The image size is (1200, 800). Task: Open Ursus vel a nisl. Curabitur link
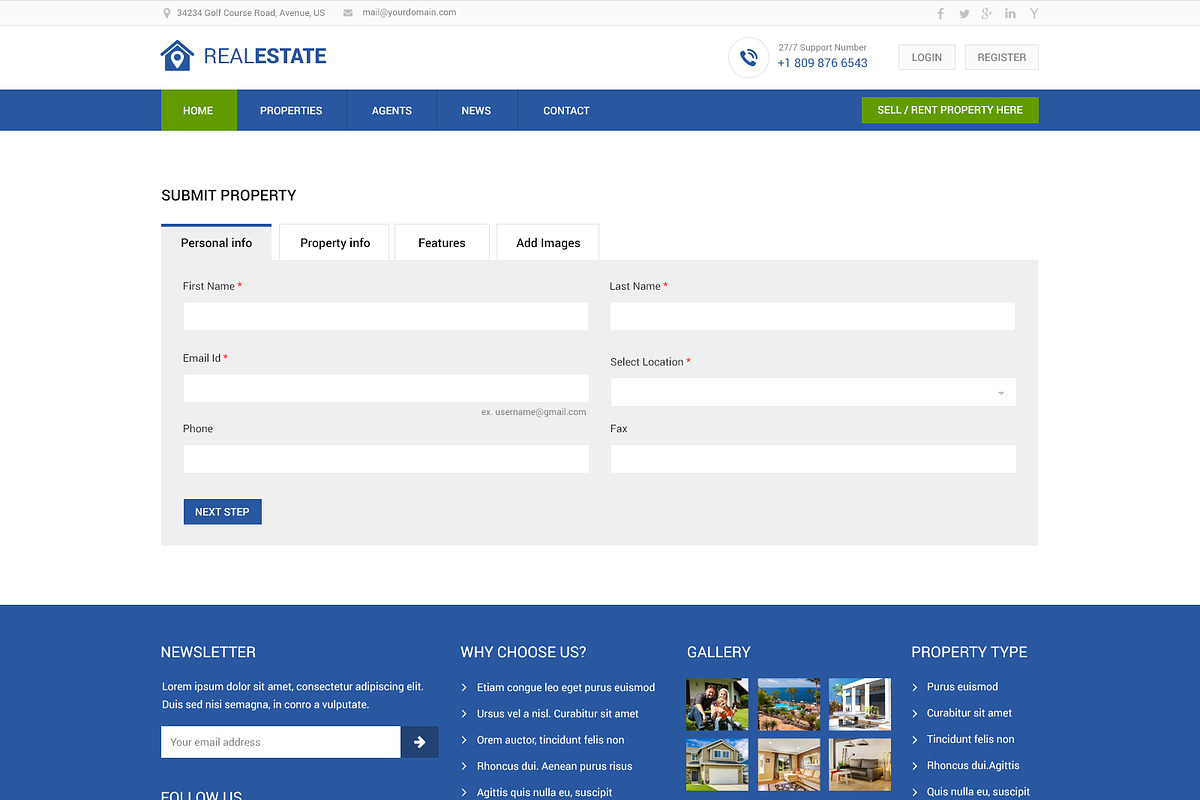pyautogui.click(x=558, y=713)
